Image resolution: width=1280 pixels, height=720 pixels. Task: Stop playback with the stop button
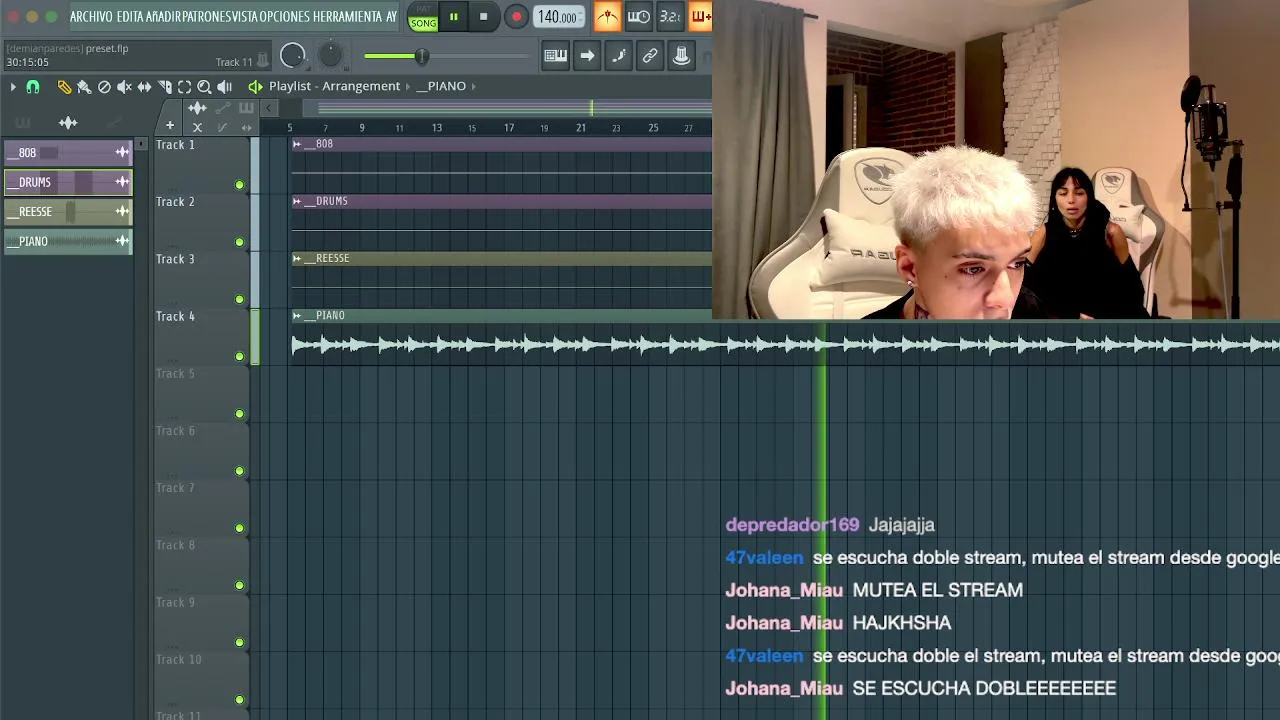point(483,16)
